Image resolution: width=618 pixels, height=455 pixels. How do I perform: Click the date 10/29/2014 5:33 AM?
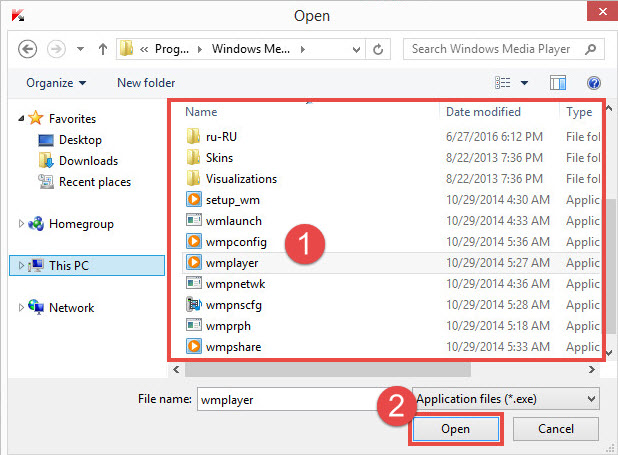(498, 347)
